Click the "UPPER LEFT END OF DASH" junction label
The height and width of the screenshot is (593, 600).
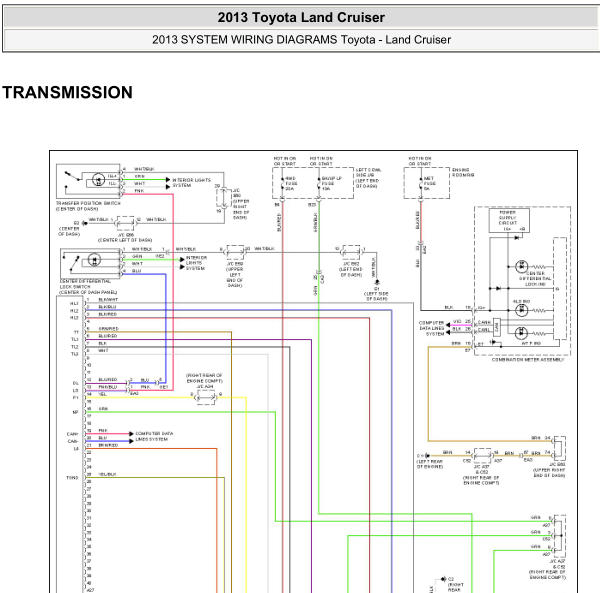click(235, 277)
